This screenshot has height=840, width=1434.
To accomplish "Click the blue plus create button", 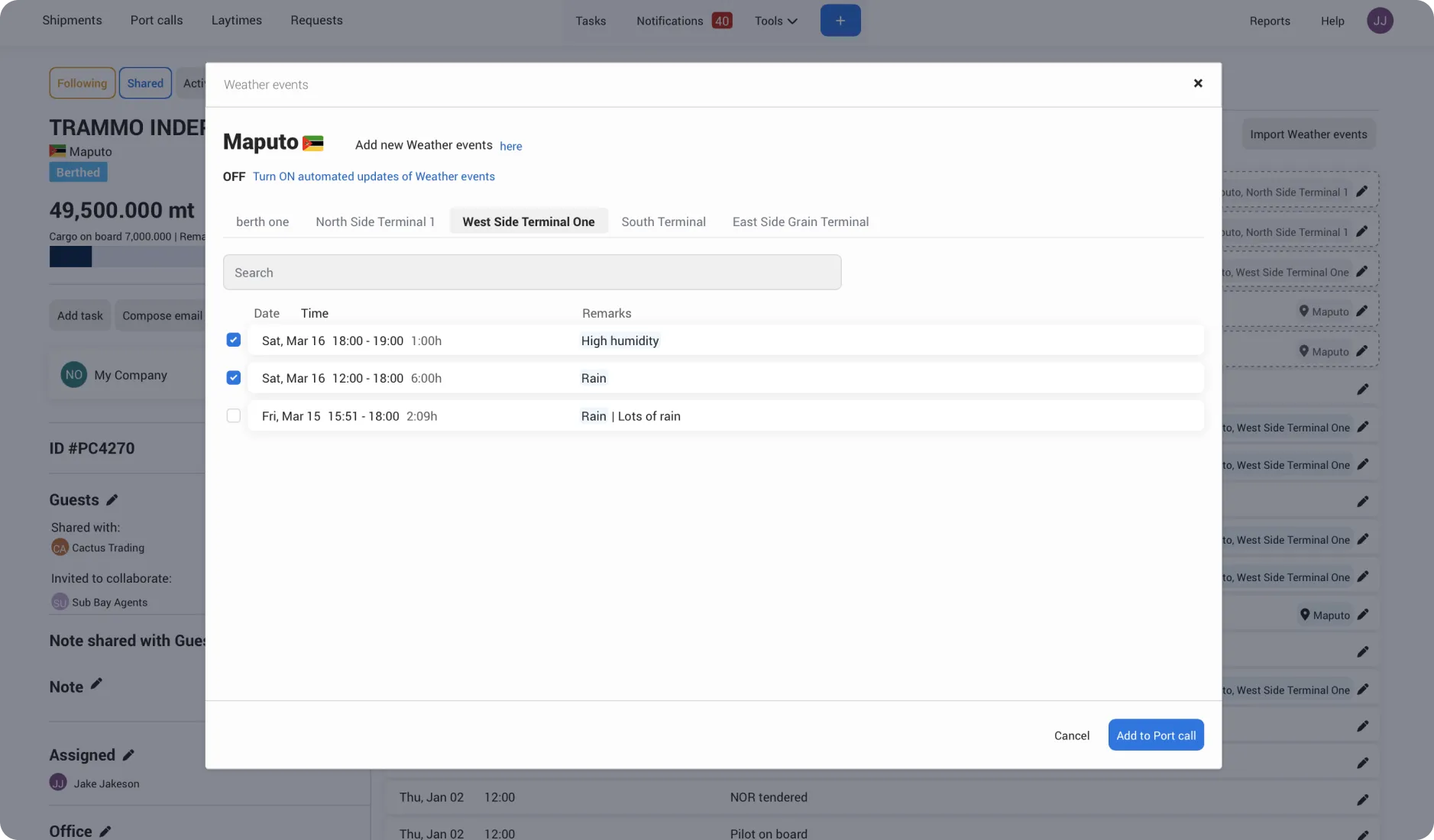I will tap(840, 21).
